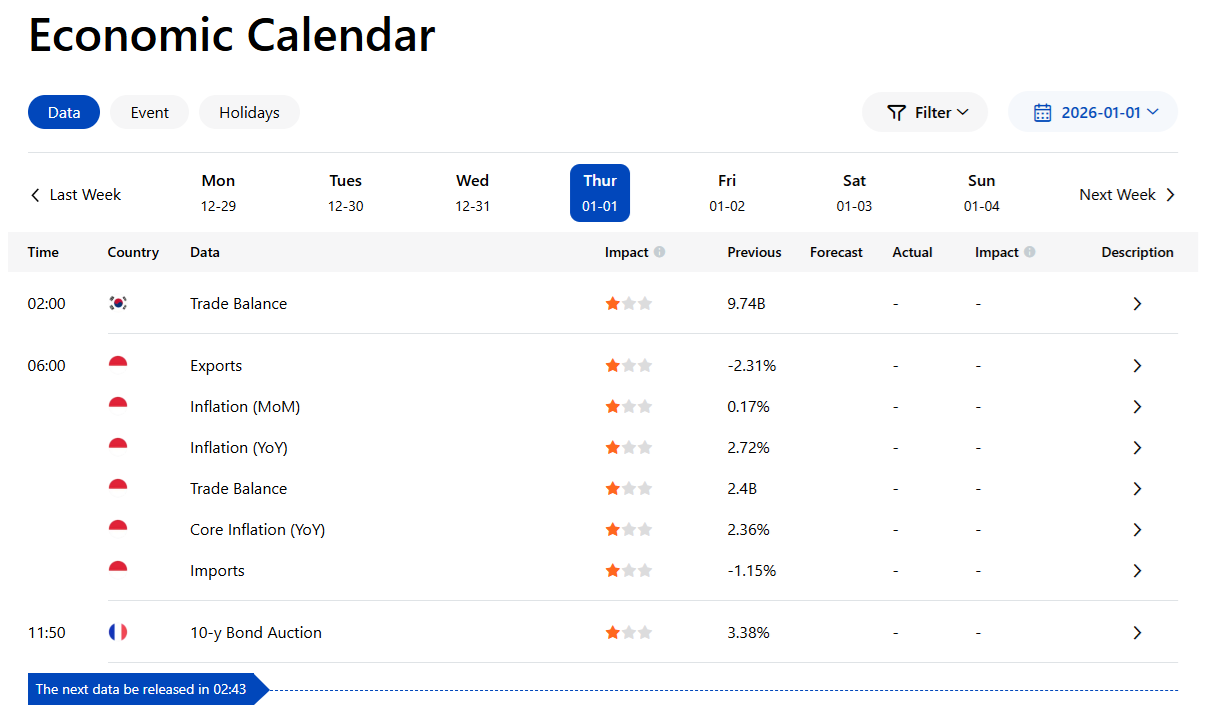Viewport: 1209px width, 719px height.
Task: Click the previous value 2.72%
Action: [x=748, y=447]
